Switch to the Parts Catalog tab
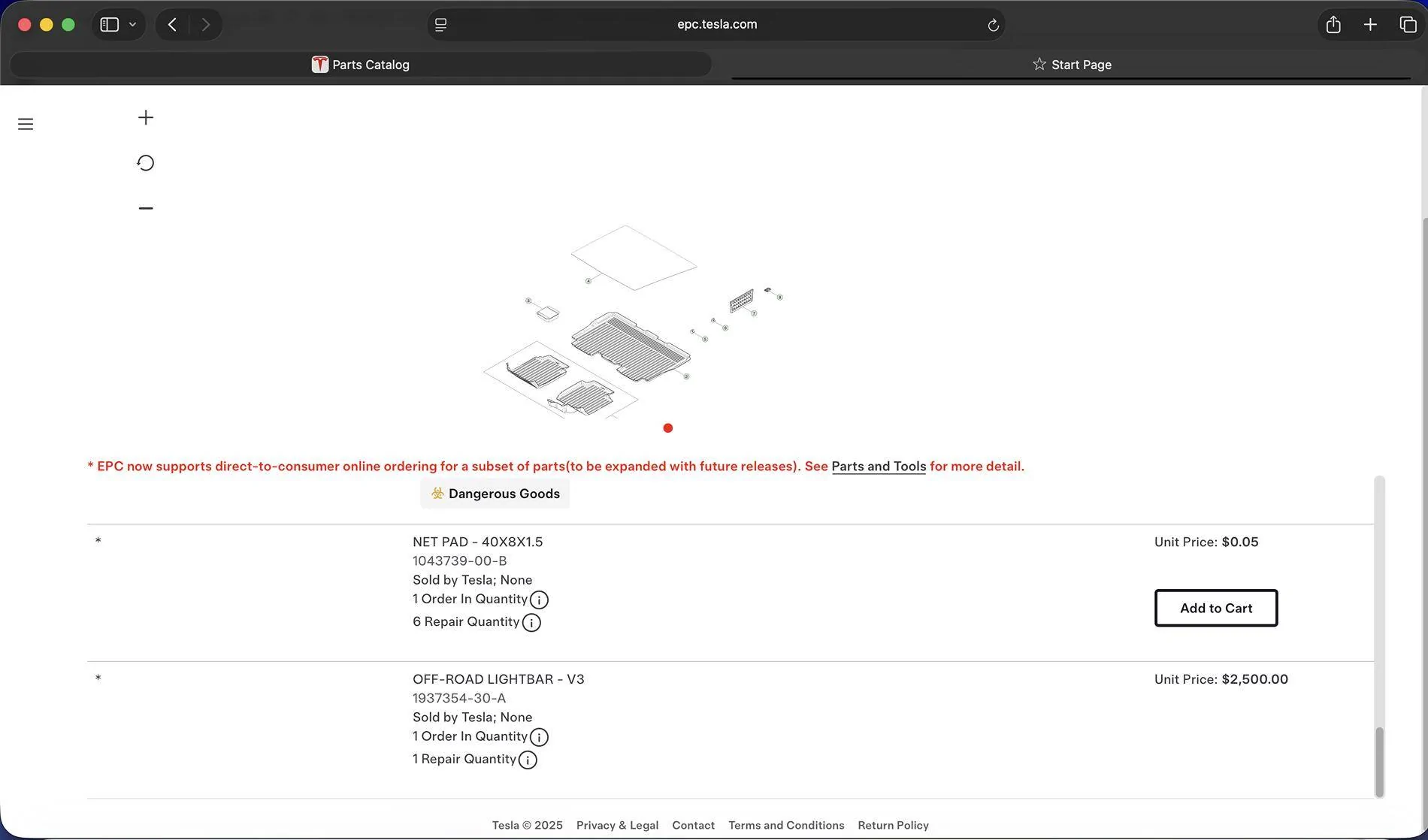Viewport: 1428px width, 840px height. [361, 65]
